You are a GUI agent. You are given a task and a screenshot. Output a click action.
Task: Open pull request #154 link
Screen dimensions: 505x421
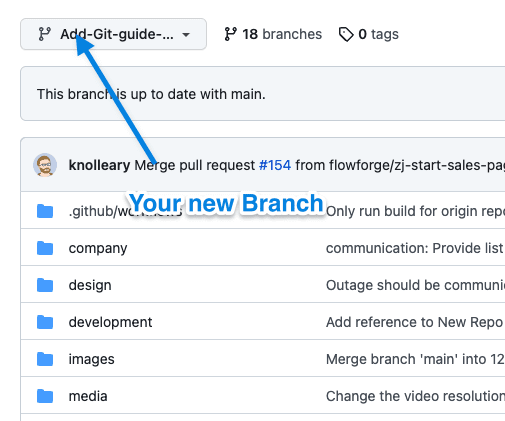275,165
